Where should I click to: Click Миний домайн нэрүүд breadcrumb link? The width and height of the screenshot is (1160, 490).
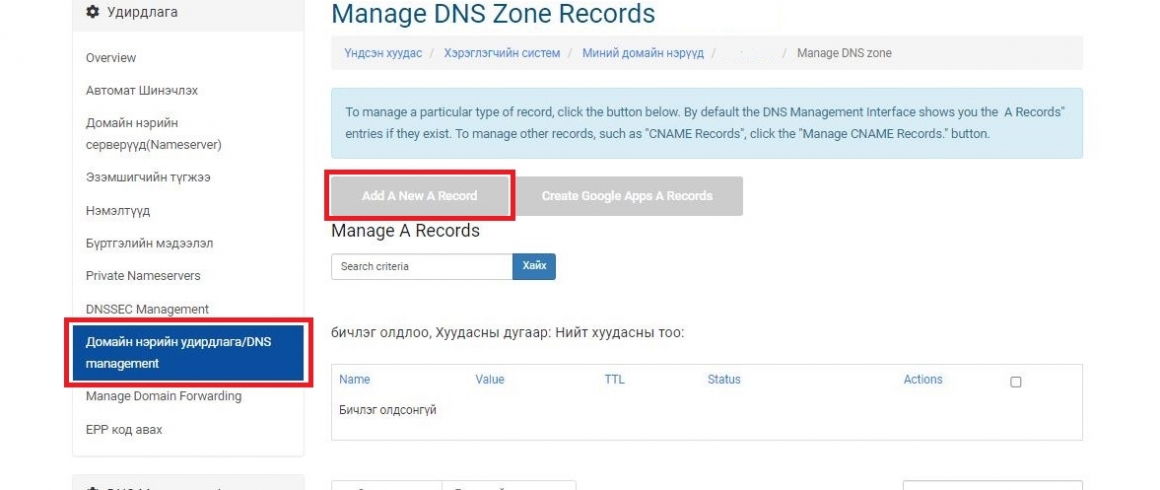(643, 53)
